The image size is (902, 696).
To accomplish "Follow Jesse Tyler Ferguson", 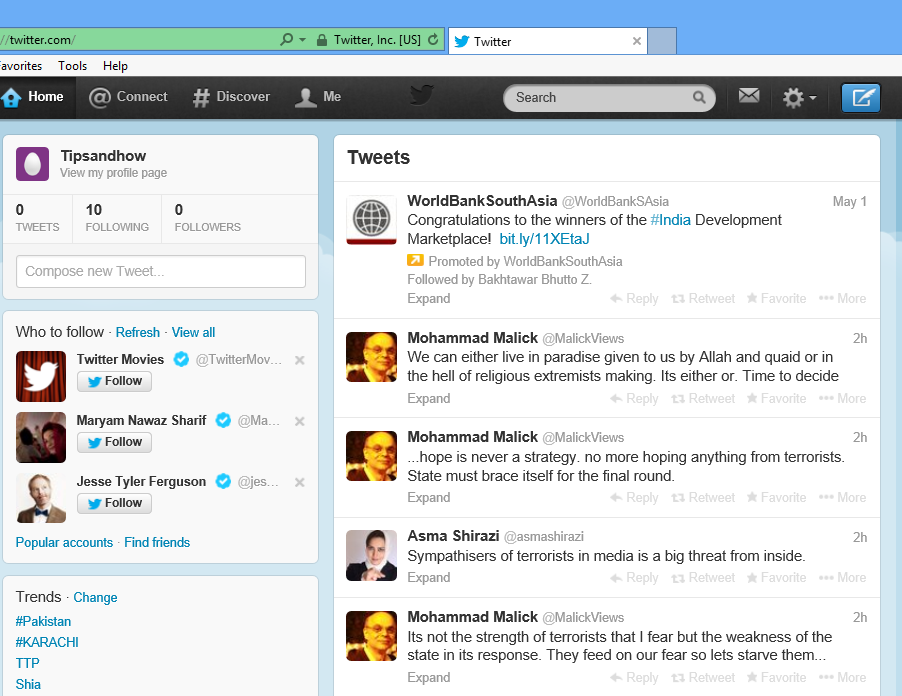I will point(114,503).
